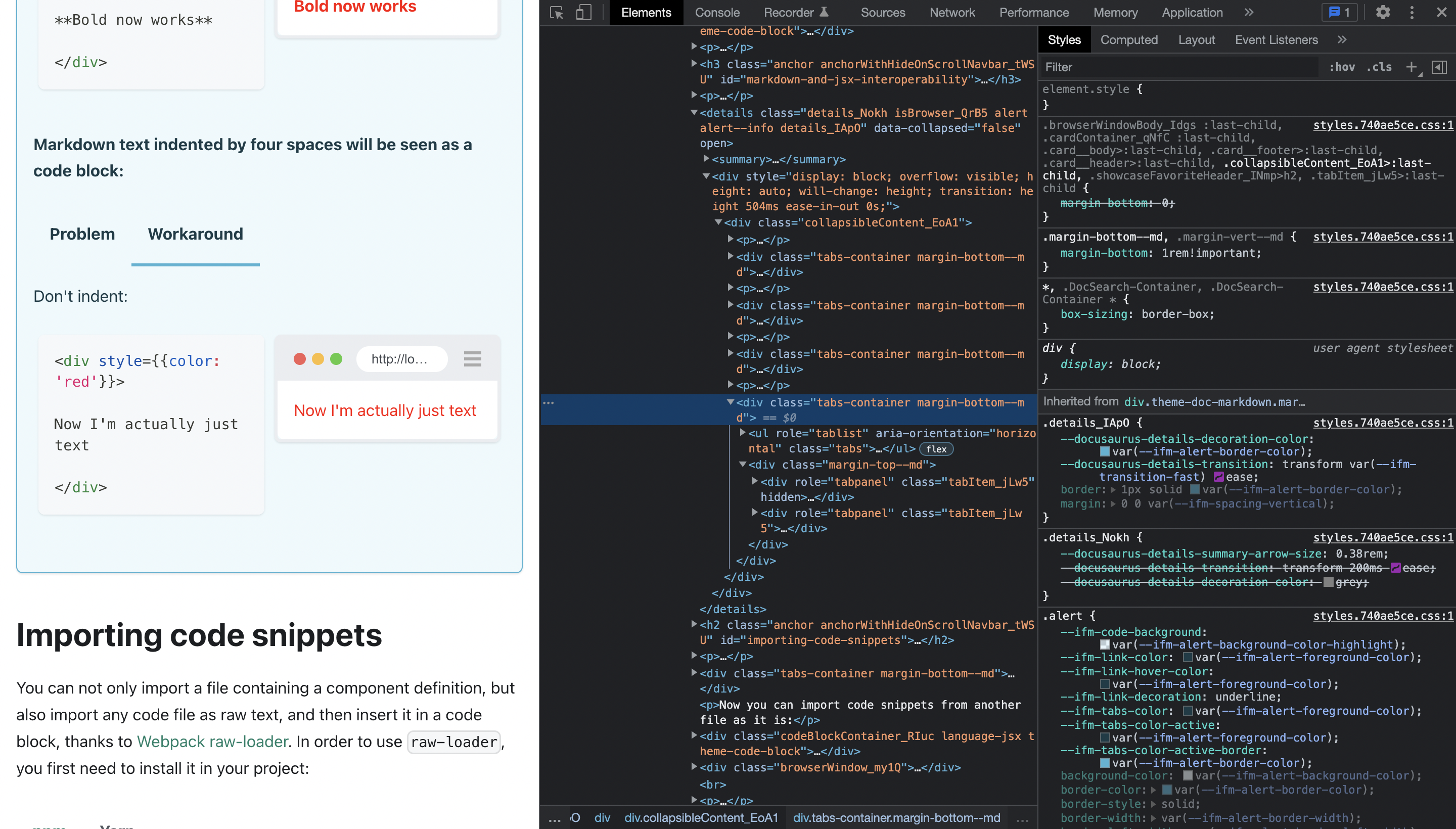Collapse the collapsibleContent_EoA1 div node
The image size is (1456, 829).
click(718, 222)
